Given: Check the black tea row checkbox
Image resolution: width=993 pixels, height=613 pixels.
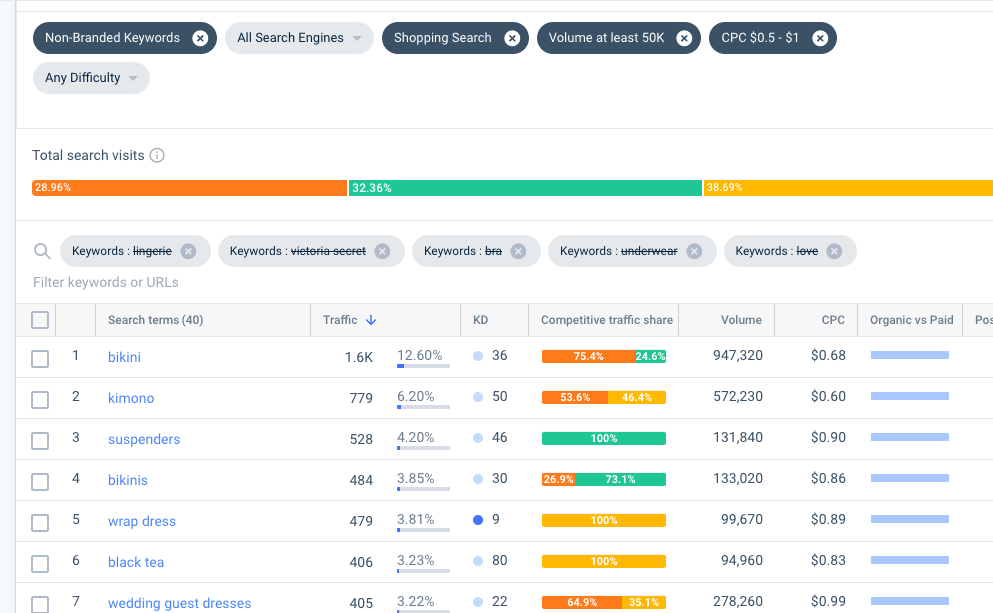Looking at the screenshot, I should tap(40, 564).
